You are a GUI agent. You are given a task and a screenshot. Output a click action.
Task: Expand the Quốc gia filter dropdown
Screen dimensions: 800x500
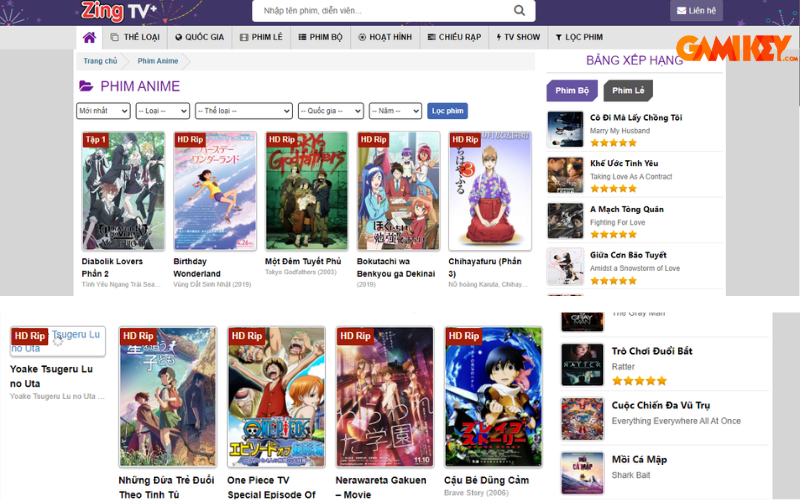click(331, 111)
